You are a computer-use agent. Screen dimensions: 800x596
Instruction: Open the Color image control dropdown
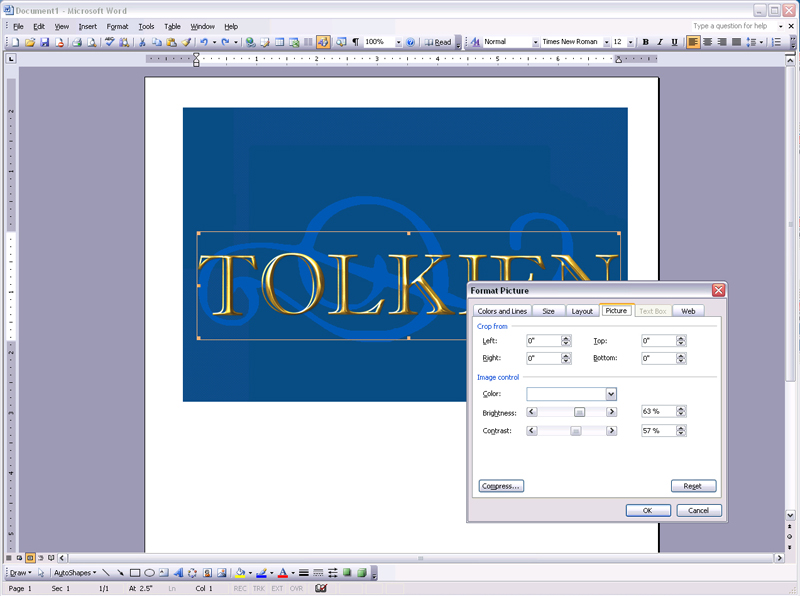coord(611,394)
